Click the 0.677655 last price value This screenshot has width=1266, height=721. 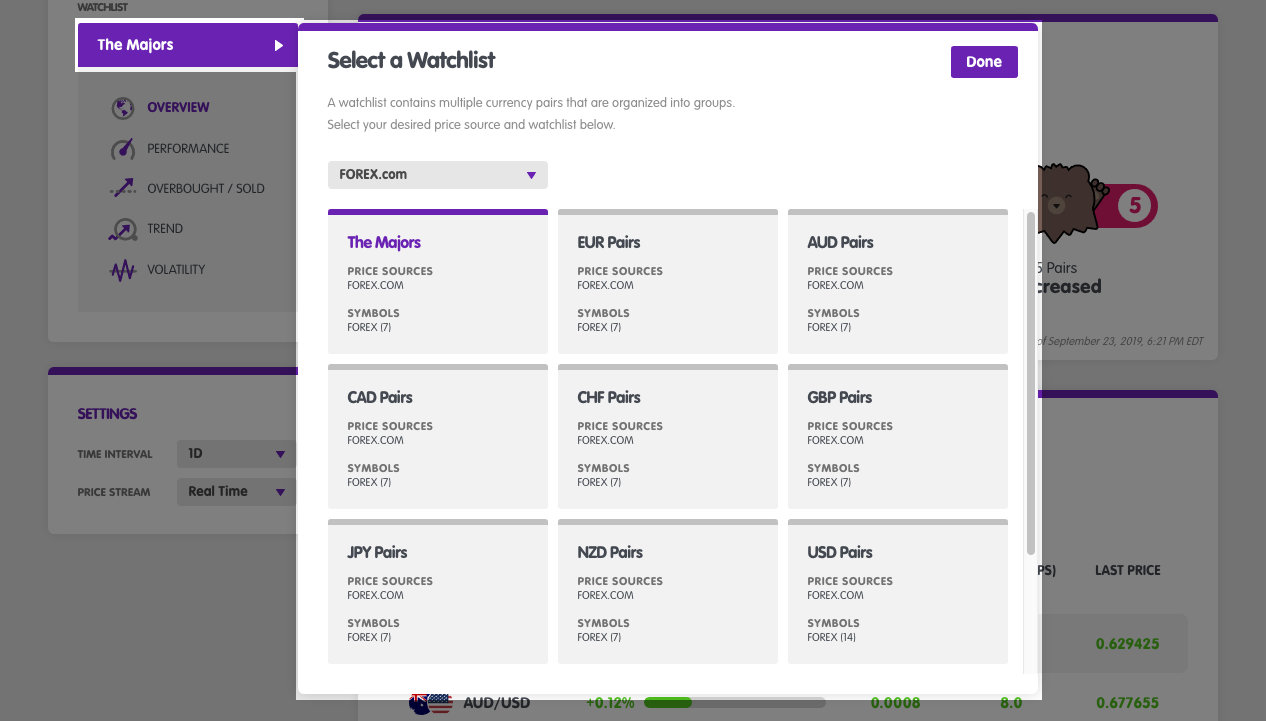1128,703
